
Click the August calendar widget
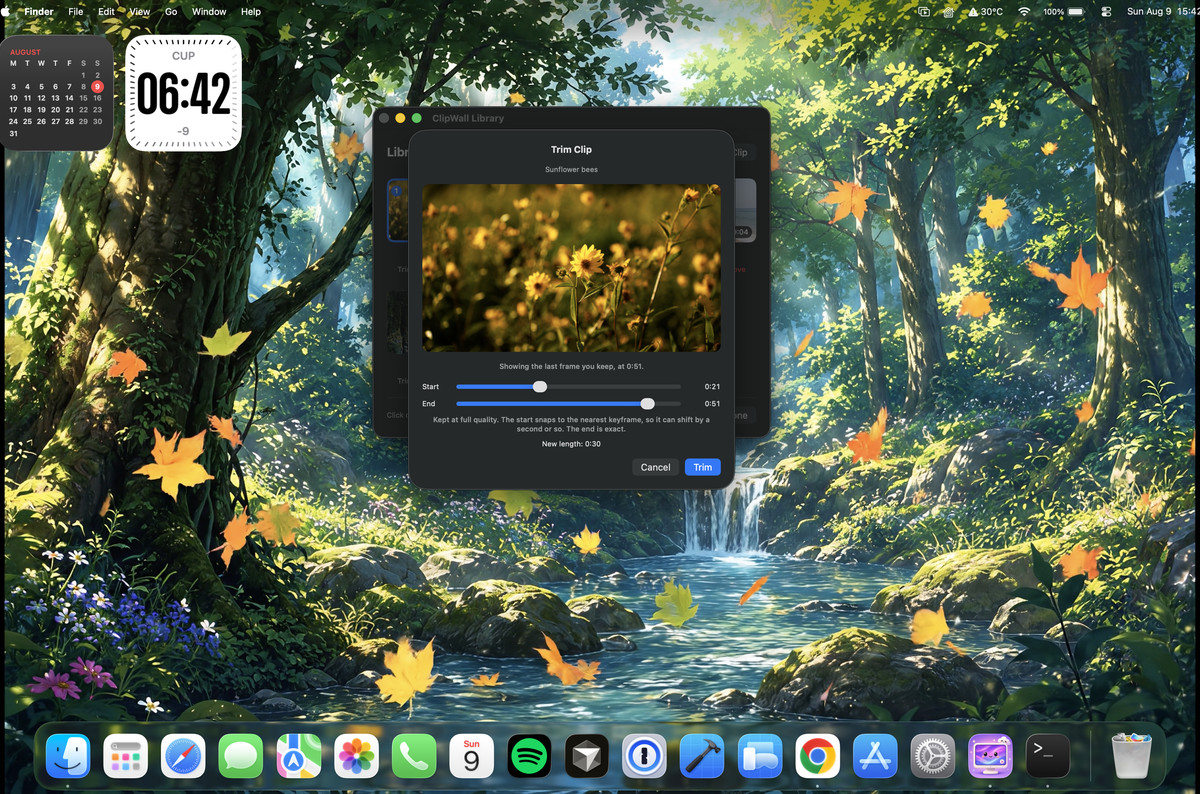(x=56, y=93)
